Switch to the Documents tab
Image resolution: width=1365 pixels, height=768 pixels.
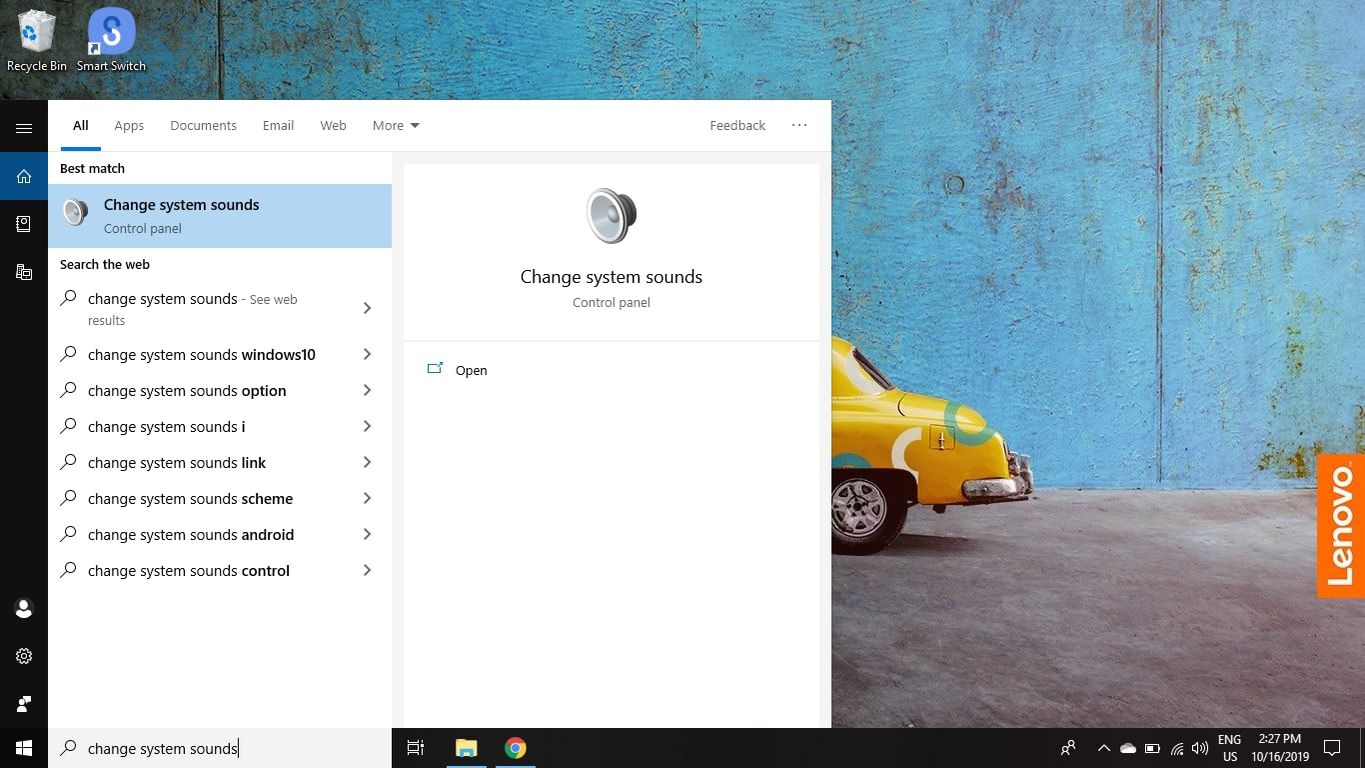(203, 125)
